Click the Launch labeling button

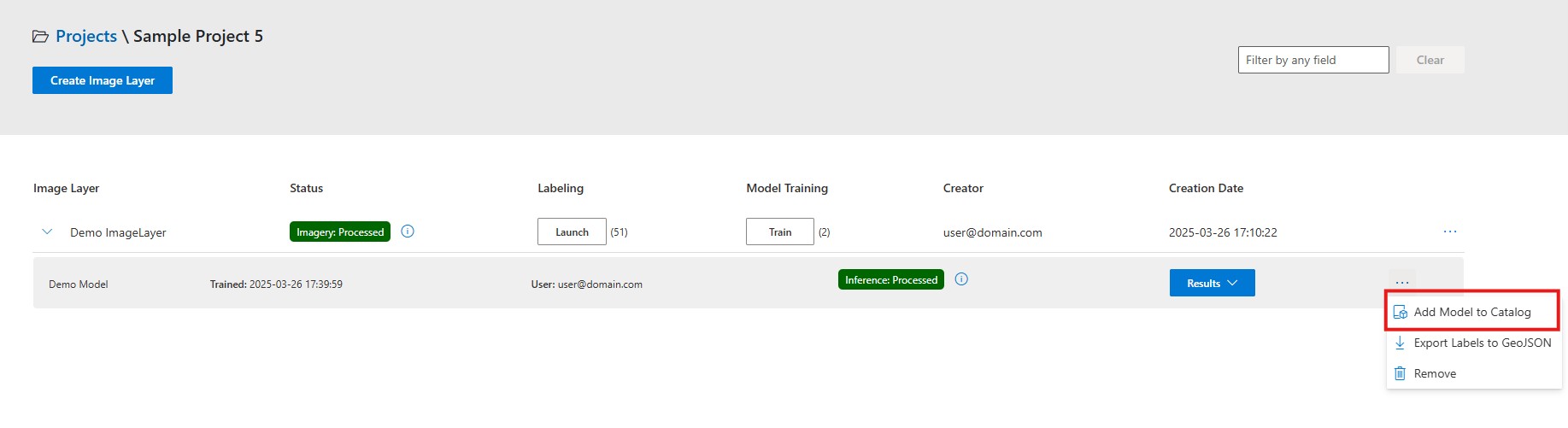pyautogui.click(x=572, y=232)
